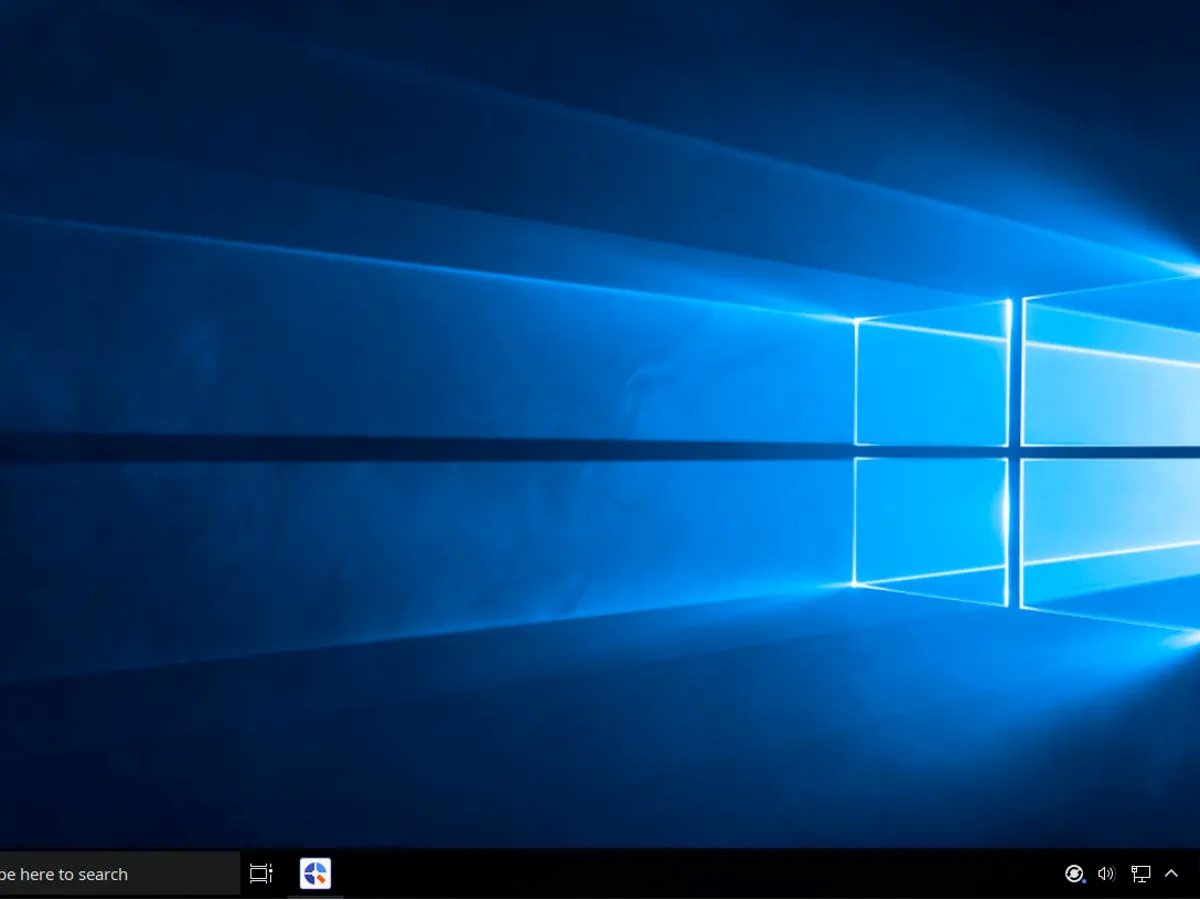Open the volume speaker control
Viewport: 1200px width, 900px height.
coord(1106,874)
